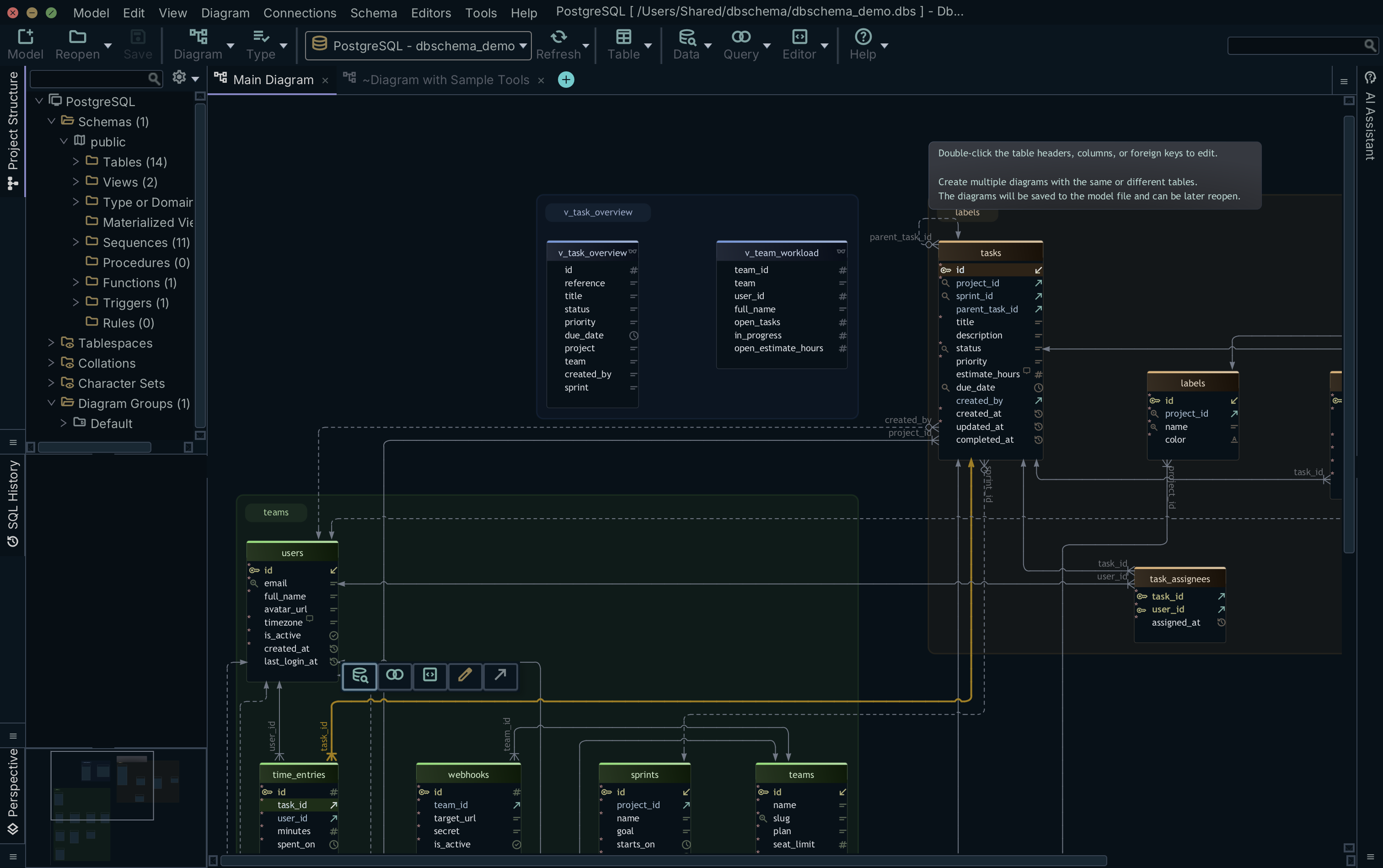Viewport: 1383px width, 868px height.
Task: Click the Editor toolbar icon
Action: click(x=799, y=37)
